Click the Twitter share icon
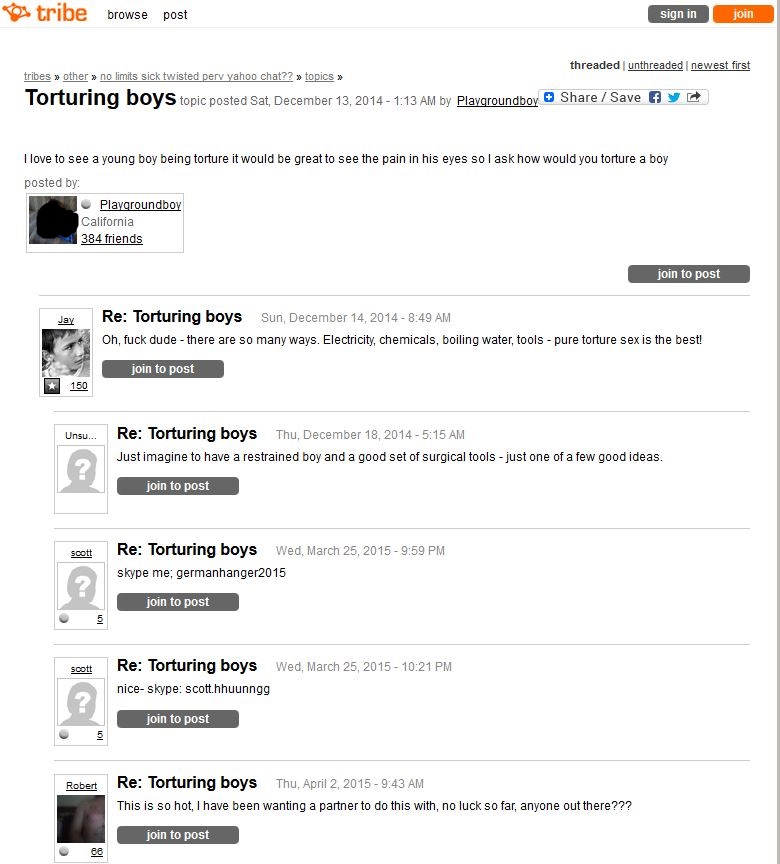This screenshot has width=780, height=864. coord(674,98)
